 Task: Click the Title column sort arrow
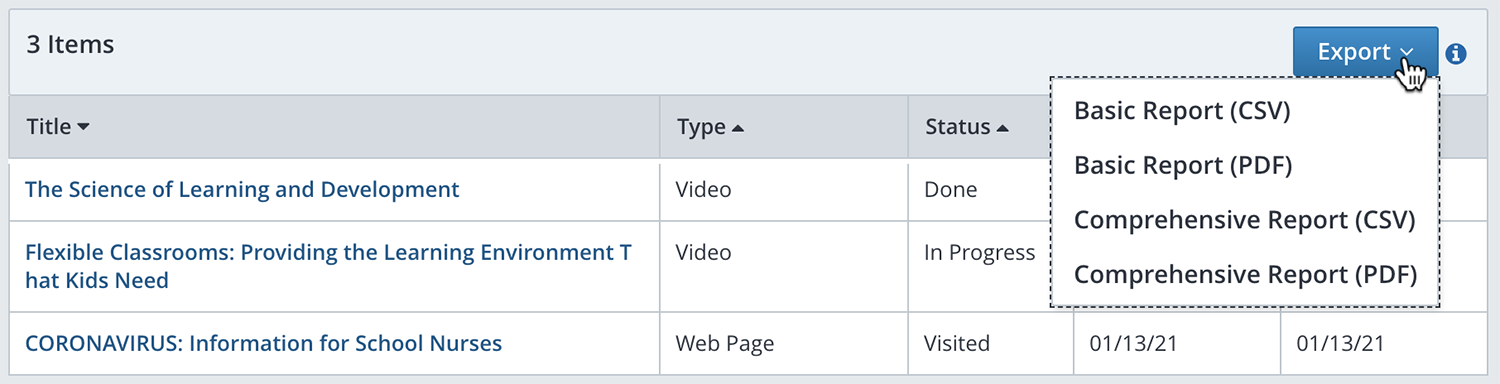coord(83,128)
